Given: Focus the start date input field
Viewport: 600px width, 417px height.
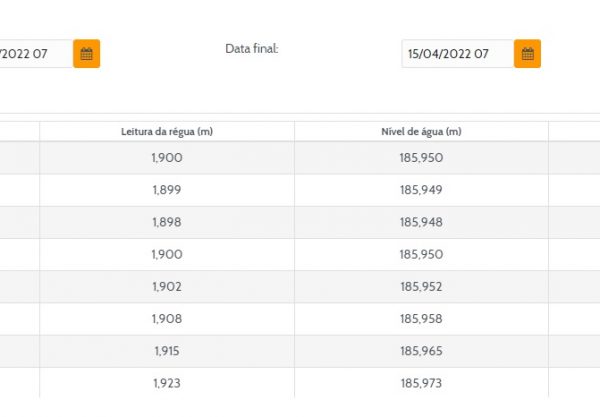Looking at the screenshot, I should coord(35,54).
